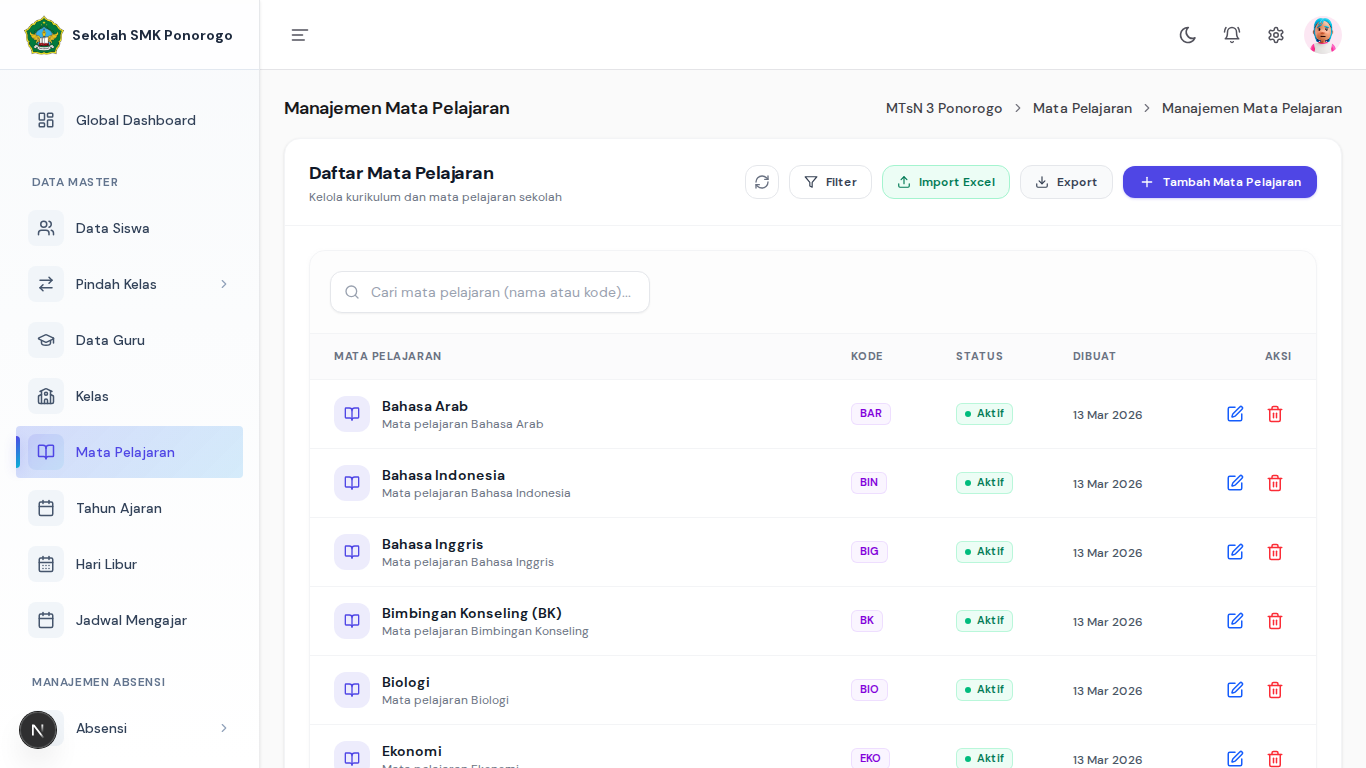
Task: Navigate to Kelas page
Action: click(x=130, y=396)
